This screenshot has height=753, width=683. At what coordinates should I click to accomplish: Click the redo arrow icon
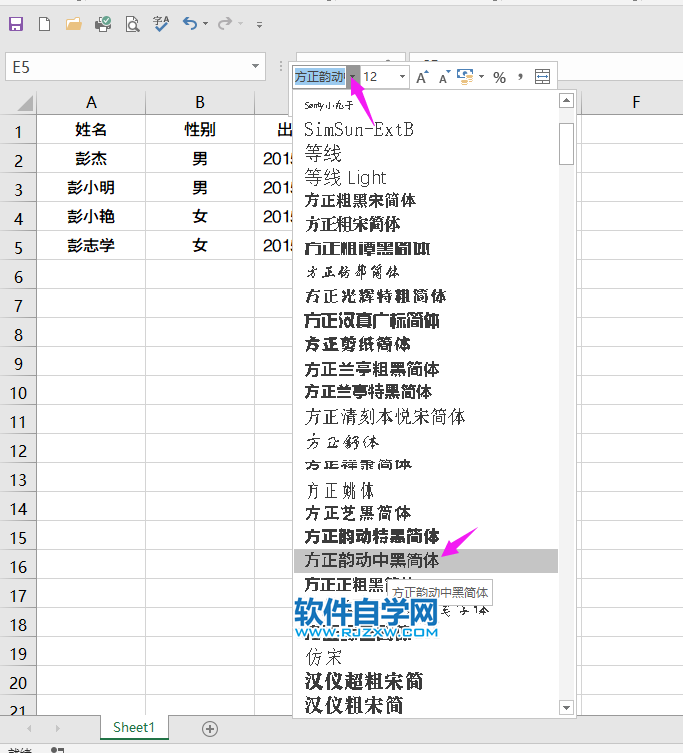click(x=225, y=23)
